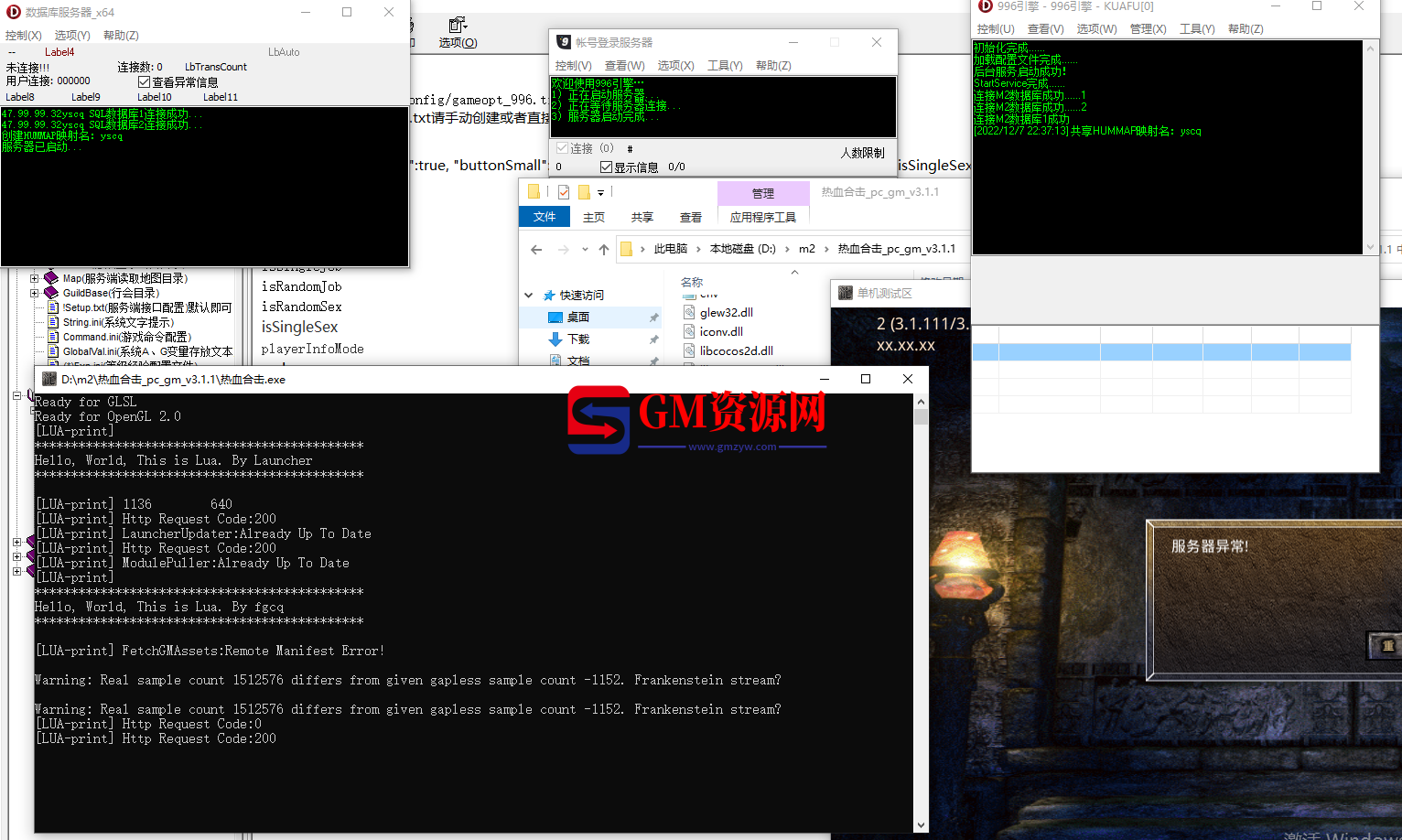The height and width of the screenshot is (840, 1402).
Task: Select the 下载 download arrow icon
Action: 555,339
